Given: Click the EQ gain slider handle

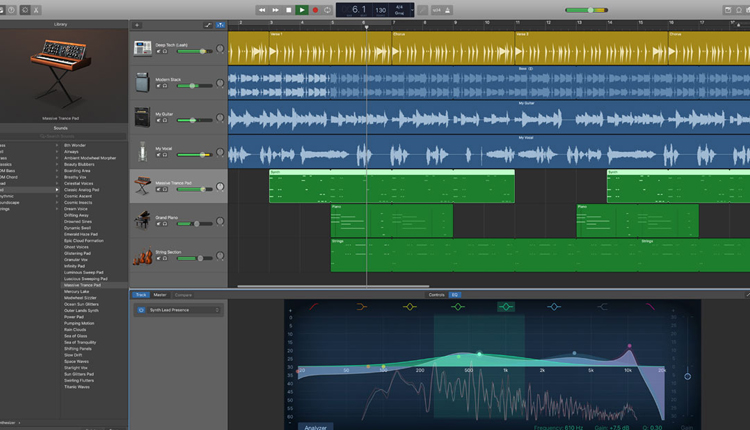Looking at the screenshot, I should point(687,376).
